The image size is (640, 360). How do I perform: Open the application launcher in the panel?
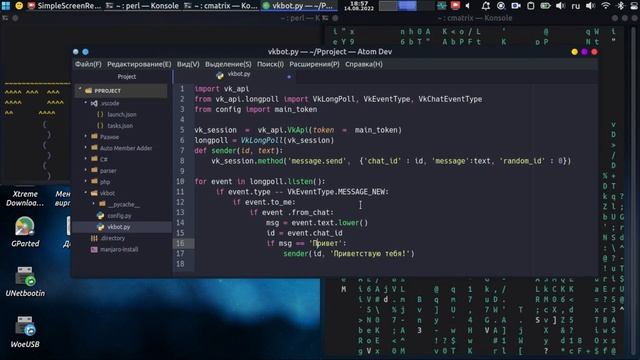click(x=6, y=6)
